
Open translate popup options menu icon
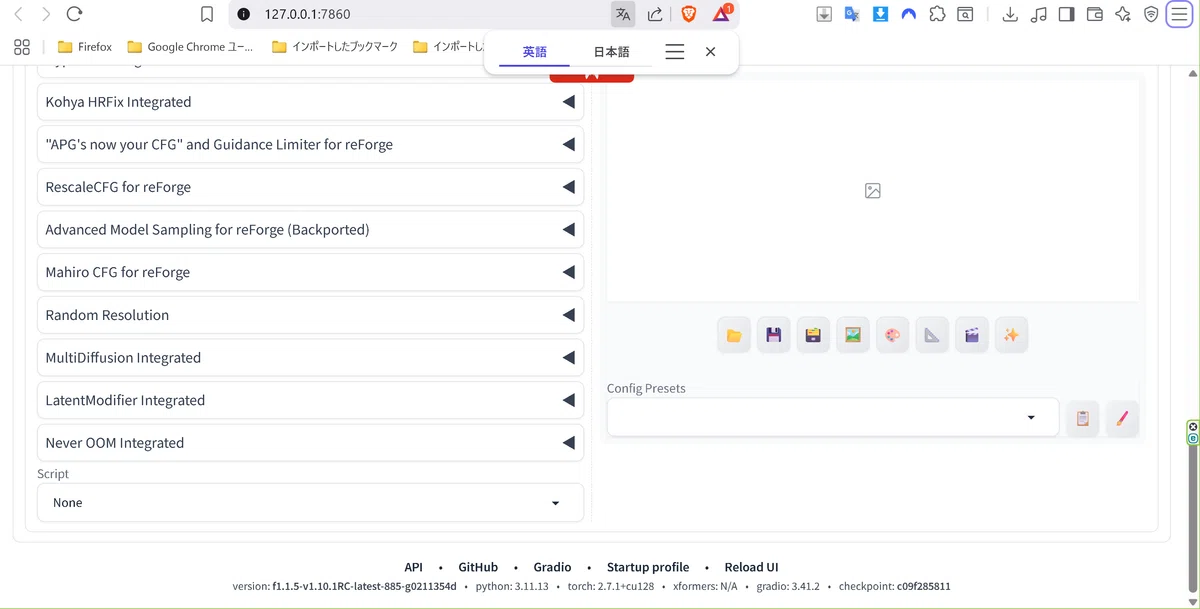pyautogui.click(x=675, y=52)
